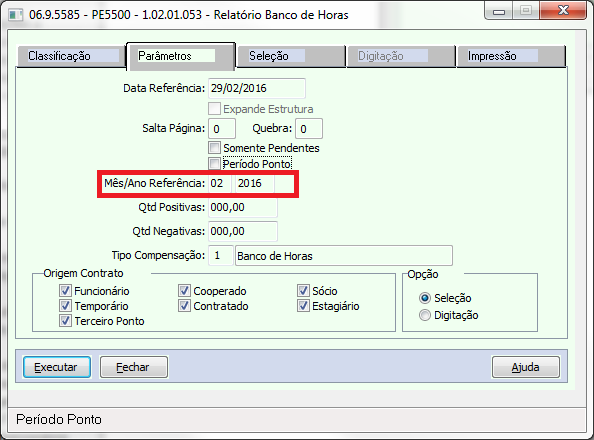Screen dimensions: 594x440
Task: Focus the Data Referência date field
Action: (257, 88)
